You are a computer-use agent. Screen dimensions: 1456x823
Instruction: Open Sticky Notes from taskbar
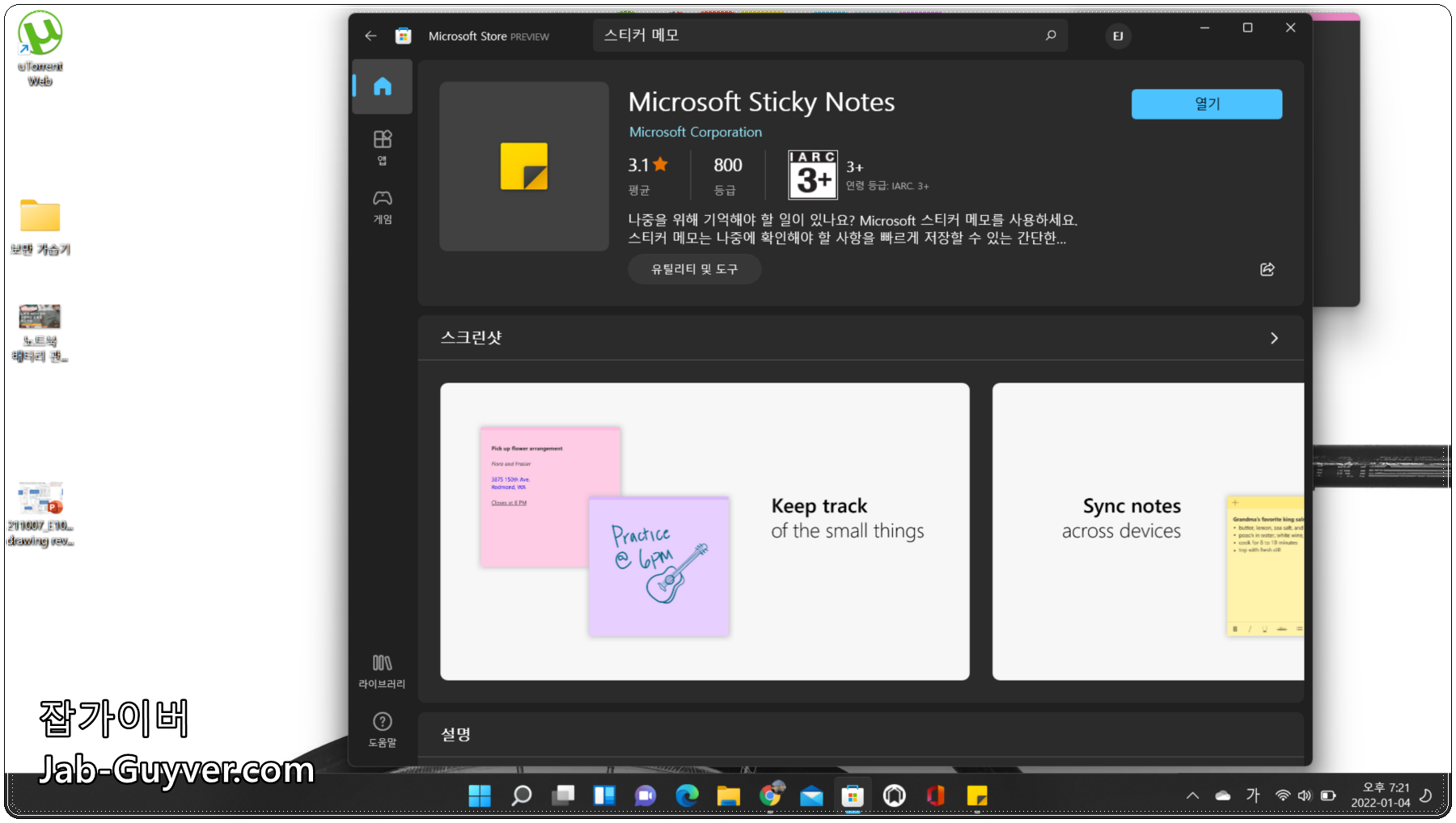977,796
